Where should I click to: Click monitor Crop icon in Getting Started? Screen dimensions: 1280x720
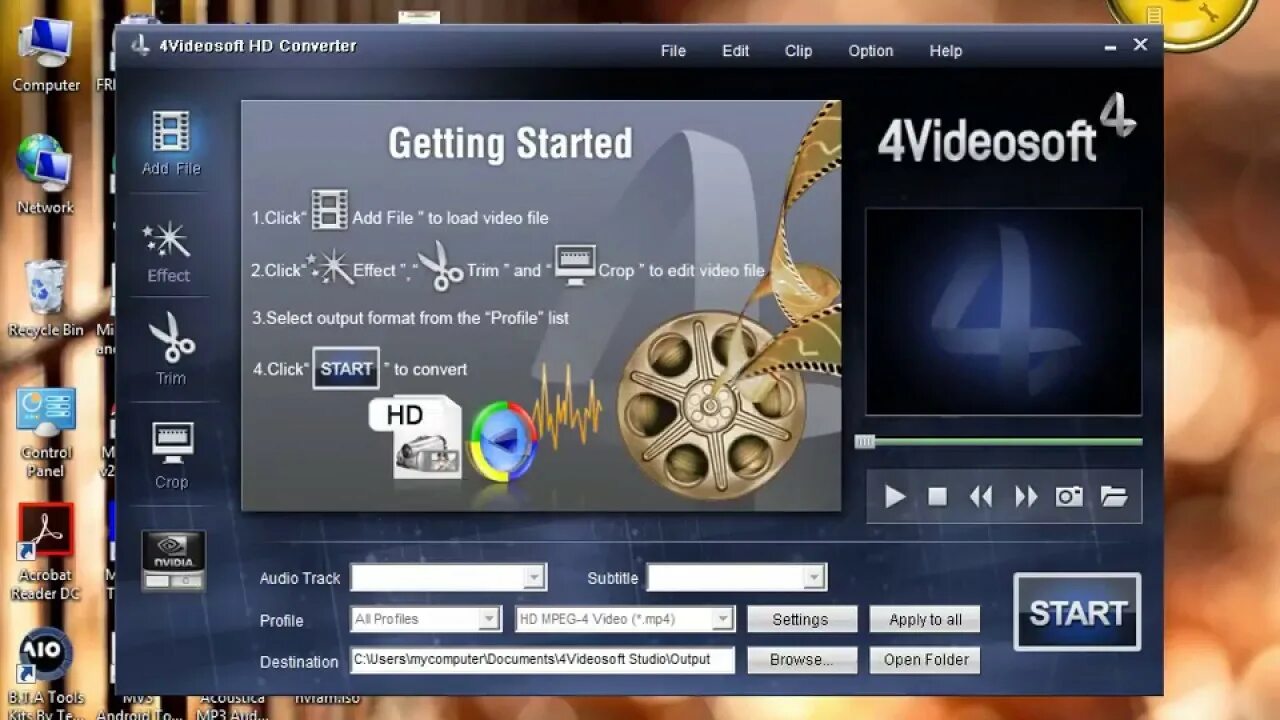[x=575, y=266]
